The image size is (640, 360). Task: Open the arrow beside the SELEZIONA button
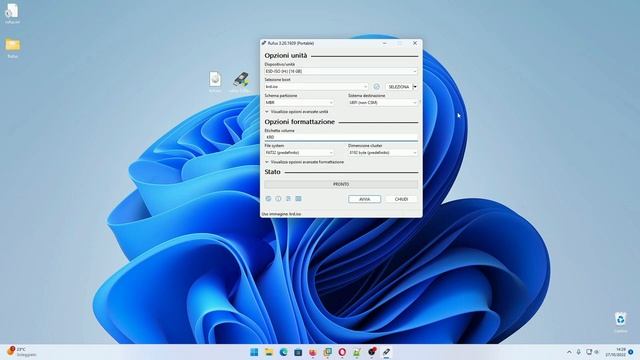point(416,87)
